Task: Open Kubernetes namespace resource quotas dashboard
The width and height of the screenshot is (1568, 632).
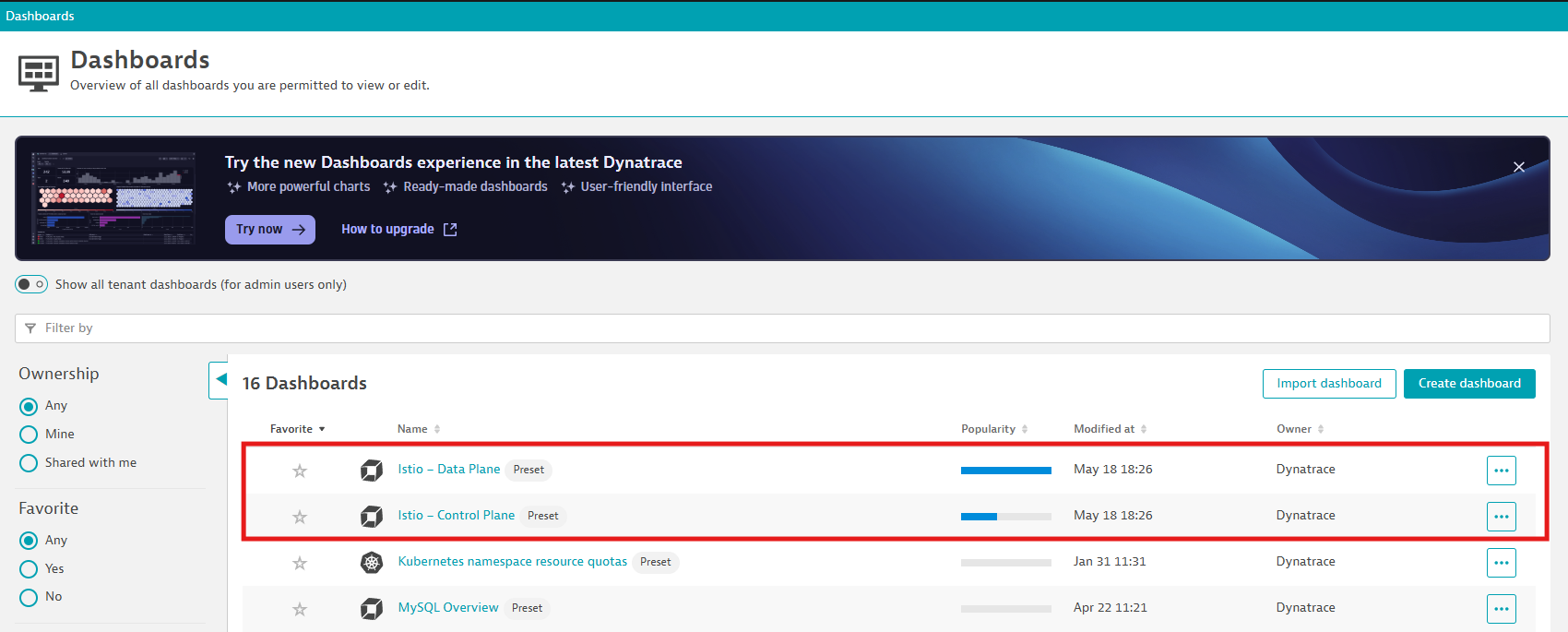Action: tap(513, 562)
